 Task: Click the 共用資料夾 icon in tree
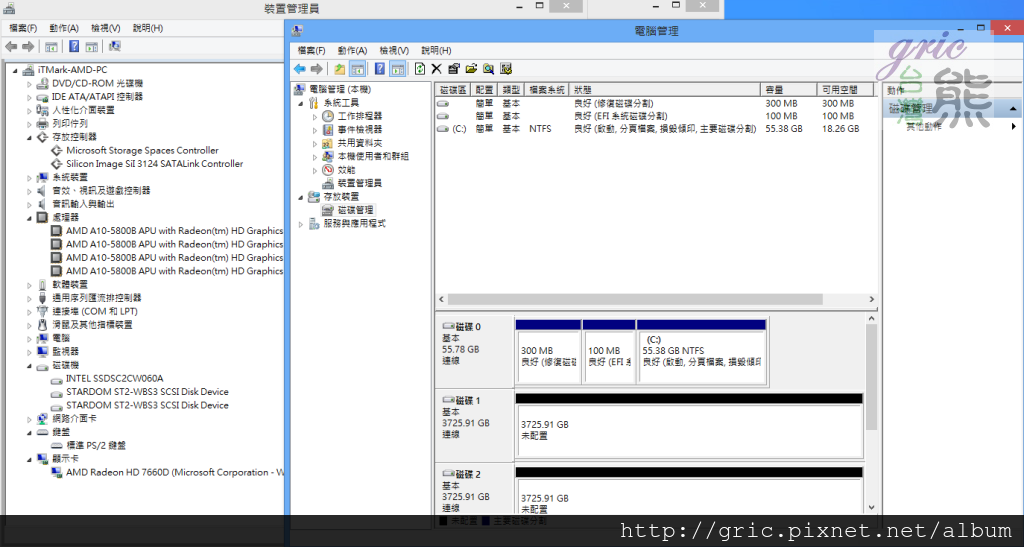(x=328, y=143)
